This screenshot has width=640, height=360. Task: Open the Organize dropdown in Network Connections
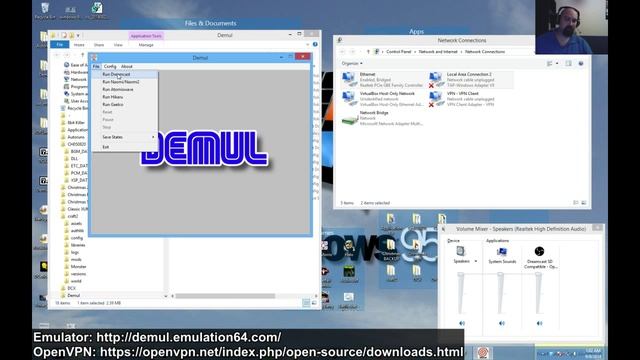coord(352,63)
